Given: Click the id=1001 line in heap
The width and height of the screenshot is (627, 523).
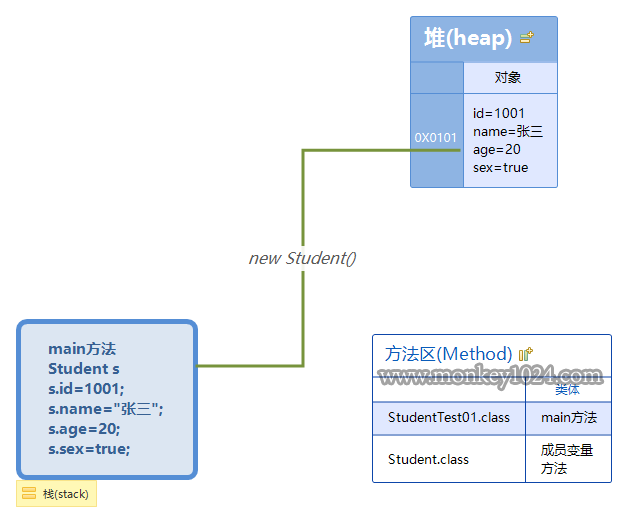Looking at the screenshot, I should (x=499, y=113).
